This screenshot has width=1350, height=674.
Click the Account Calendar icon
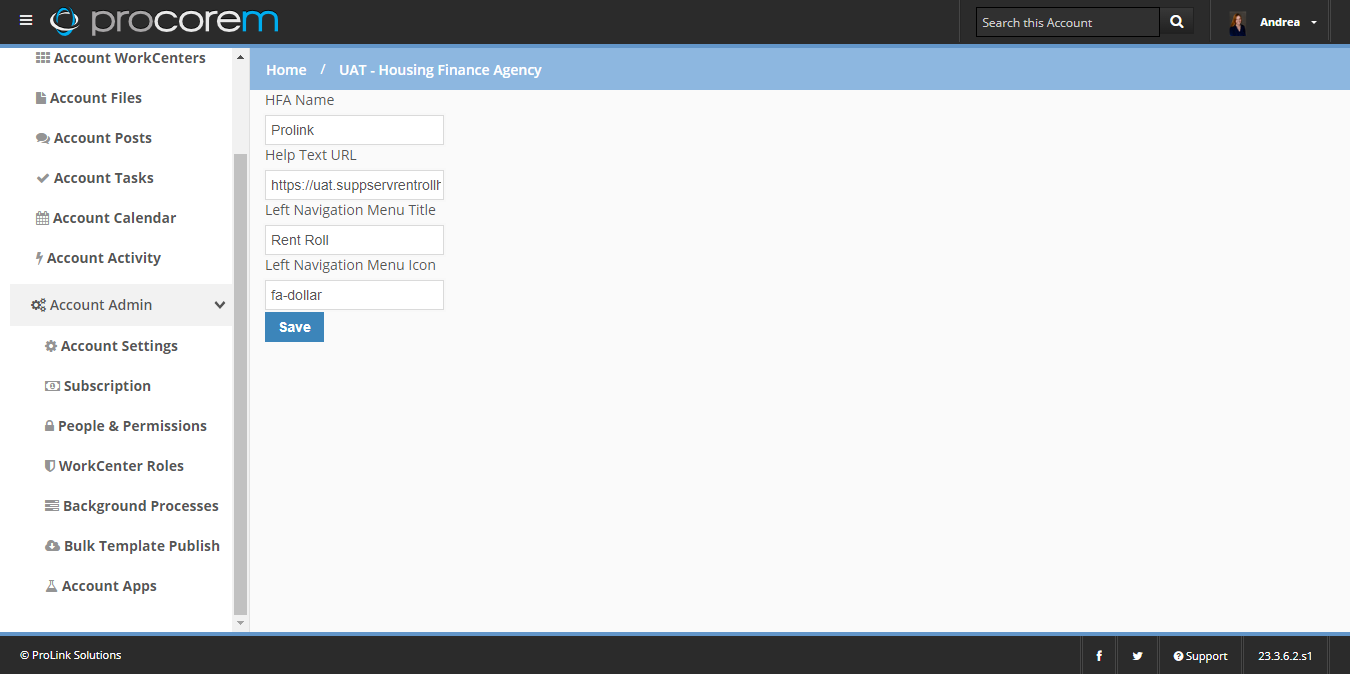click(x=42, y=218)
